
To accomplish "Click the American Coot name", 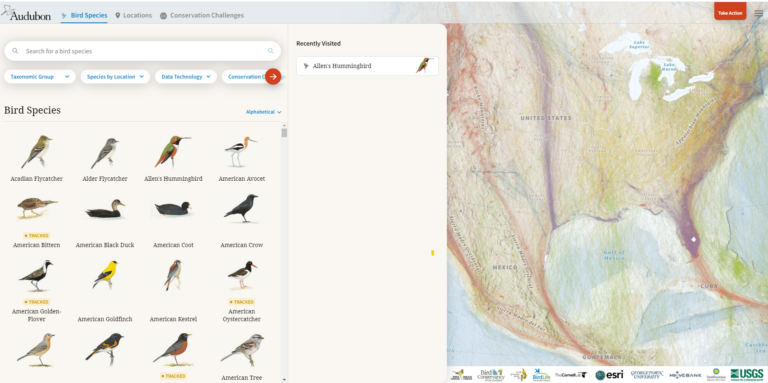I will coord(173,245).
